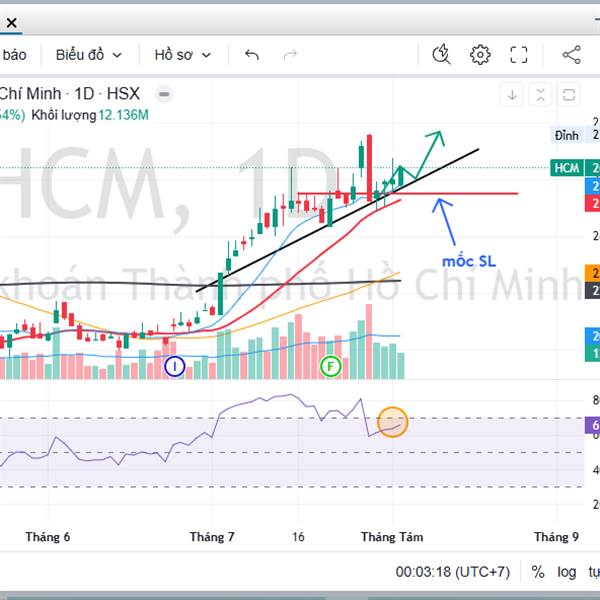Image resolution: width=600 pixels, height=600 pixels.
Task: Click the blue I event marker
Action: click(174, 367)
